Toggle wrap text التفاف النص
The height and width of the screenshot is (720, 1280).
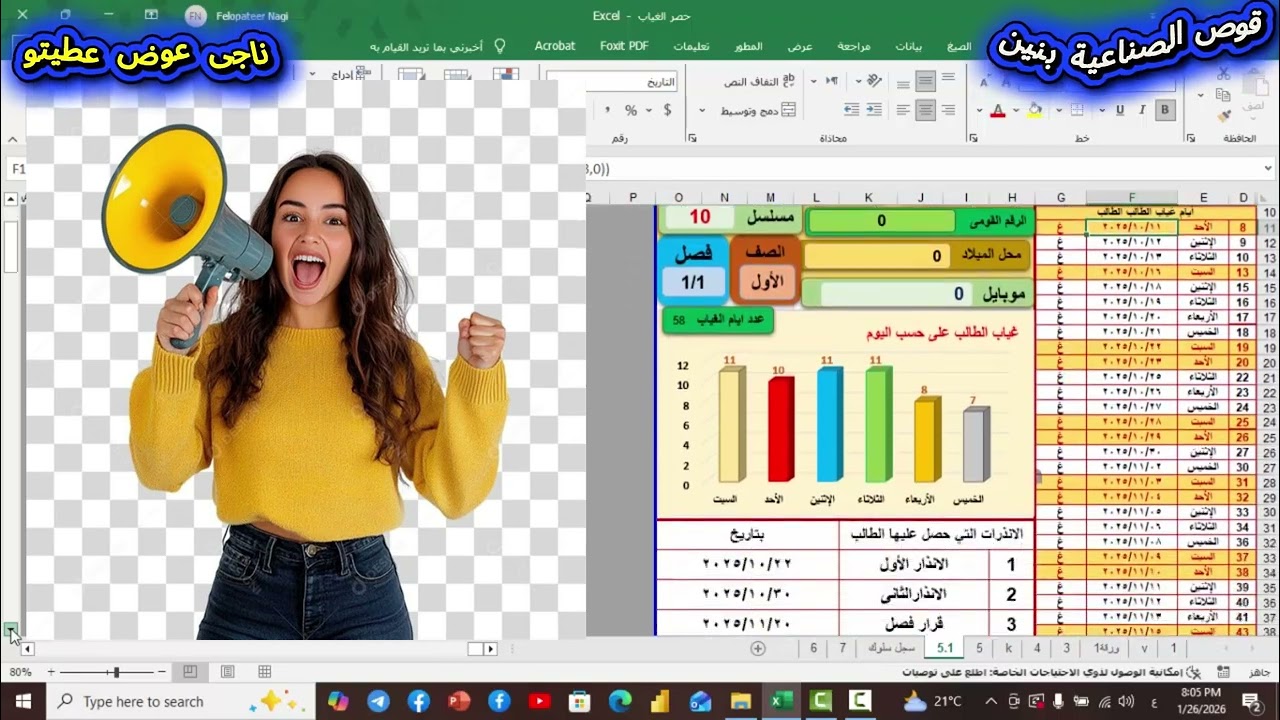760,81
